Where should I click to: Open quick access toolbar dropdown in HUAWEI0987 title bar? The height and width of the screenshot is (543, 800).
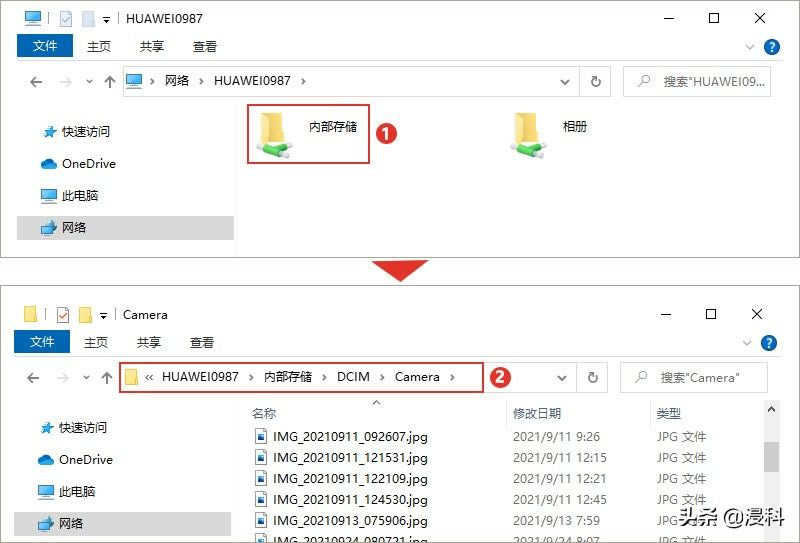click(106, 20)
